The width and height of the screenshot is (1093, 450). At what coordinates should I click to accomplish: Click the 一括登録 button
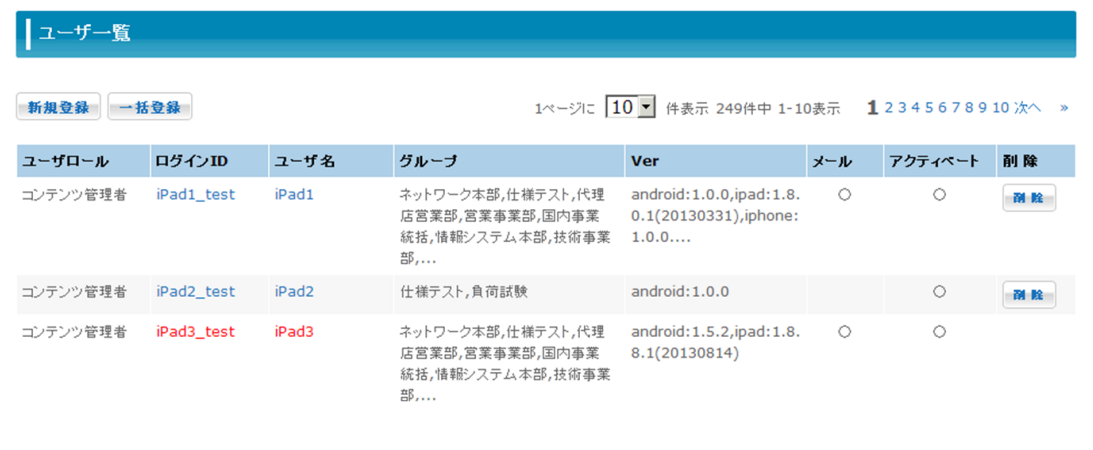pos(150,107)
